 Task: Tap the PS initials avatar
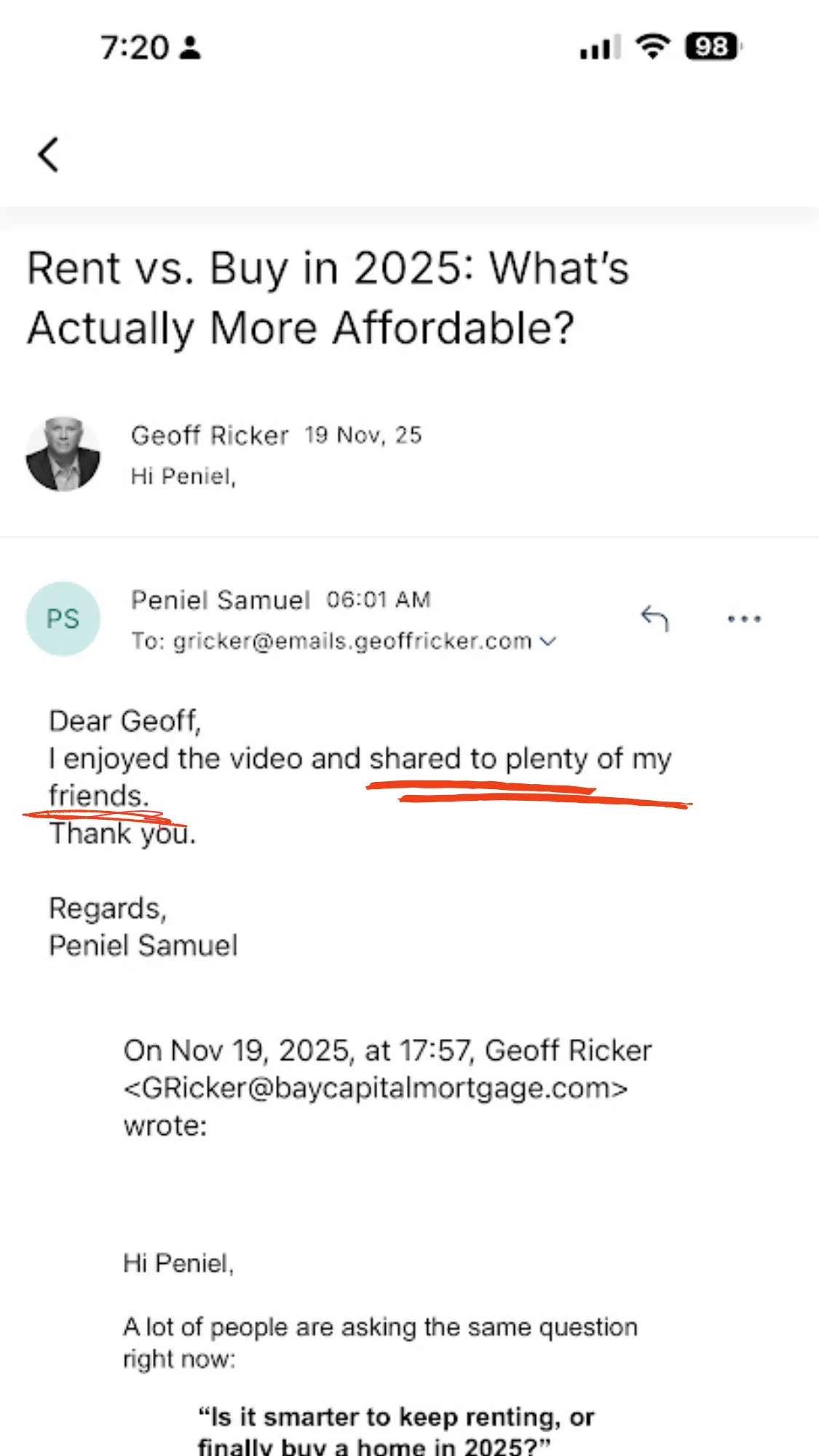click(x=63, y=619)
